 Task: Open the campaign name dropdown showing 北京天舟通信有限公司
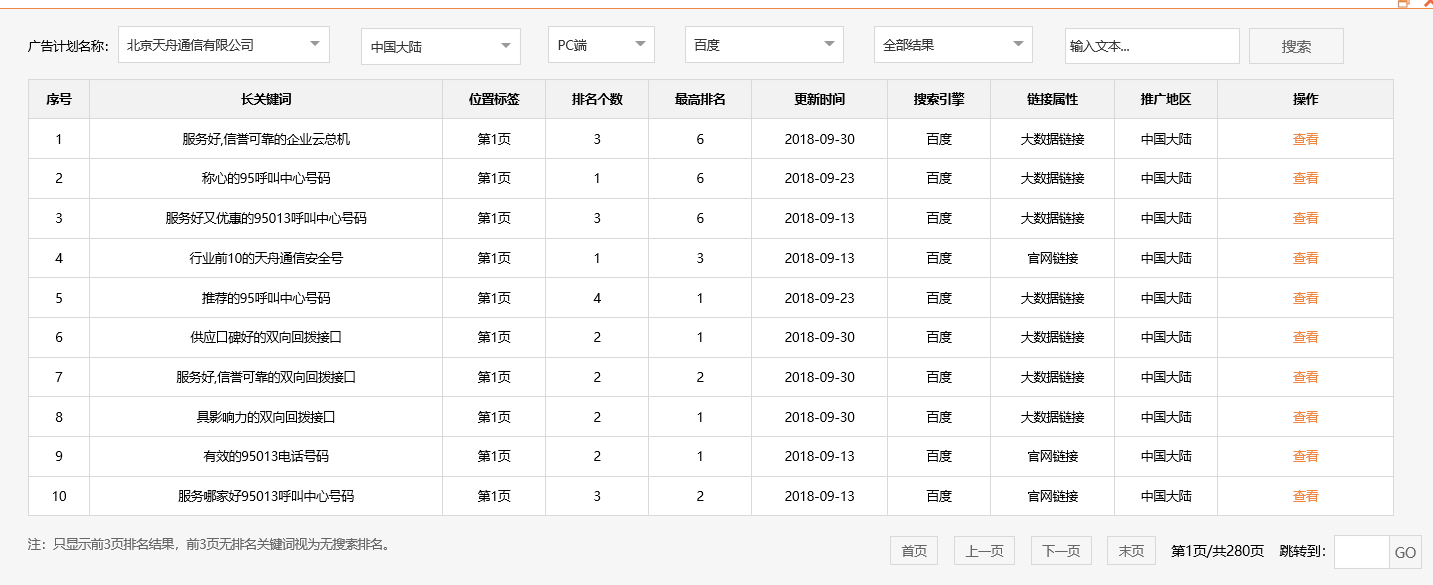[222, 44]
